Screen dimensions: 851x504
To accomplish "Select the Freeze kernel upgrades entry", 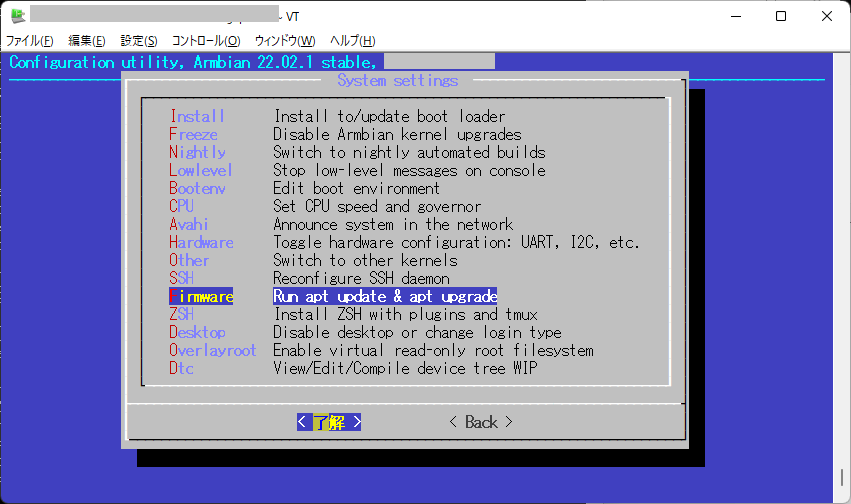I will click(x=345, y=134).
